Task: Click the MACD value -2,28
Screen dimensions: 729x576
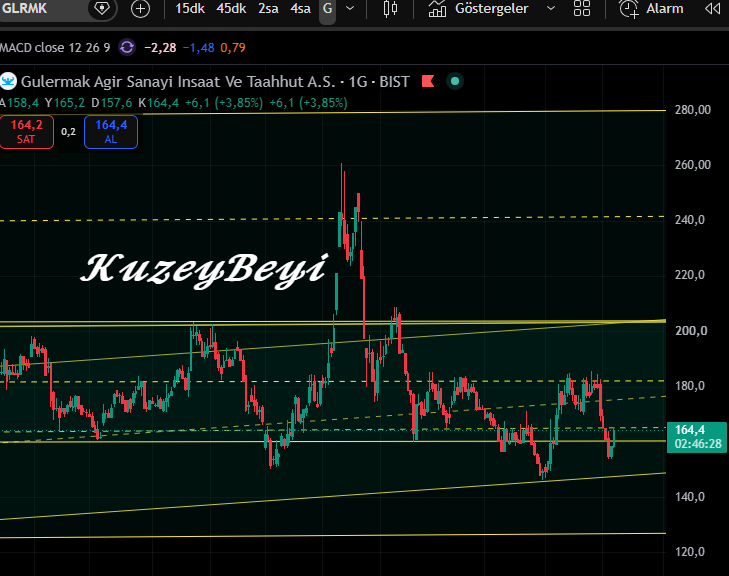Action: 160,48
